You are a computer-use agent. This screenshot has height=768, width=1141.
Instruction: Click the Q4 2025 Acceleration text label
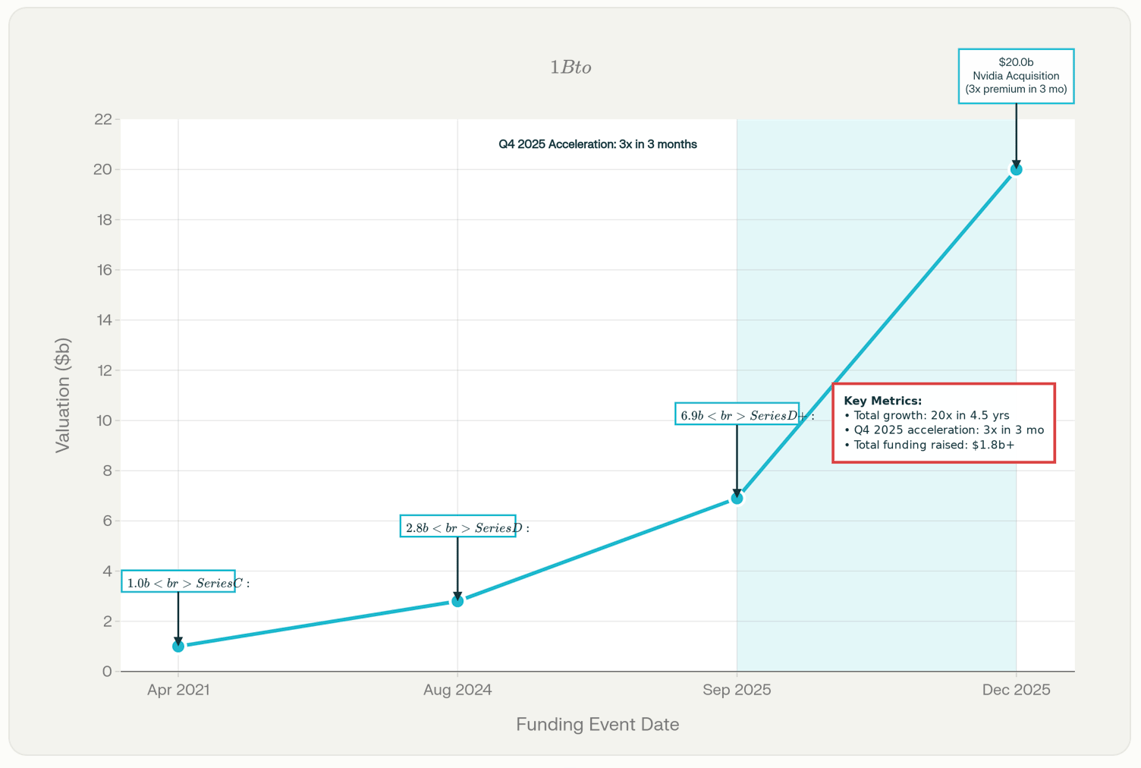click(598, 144)
